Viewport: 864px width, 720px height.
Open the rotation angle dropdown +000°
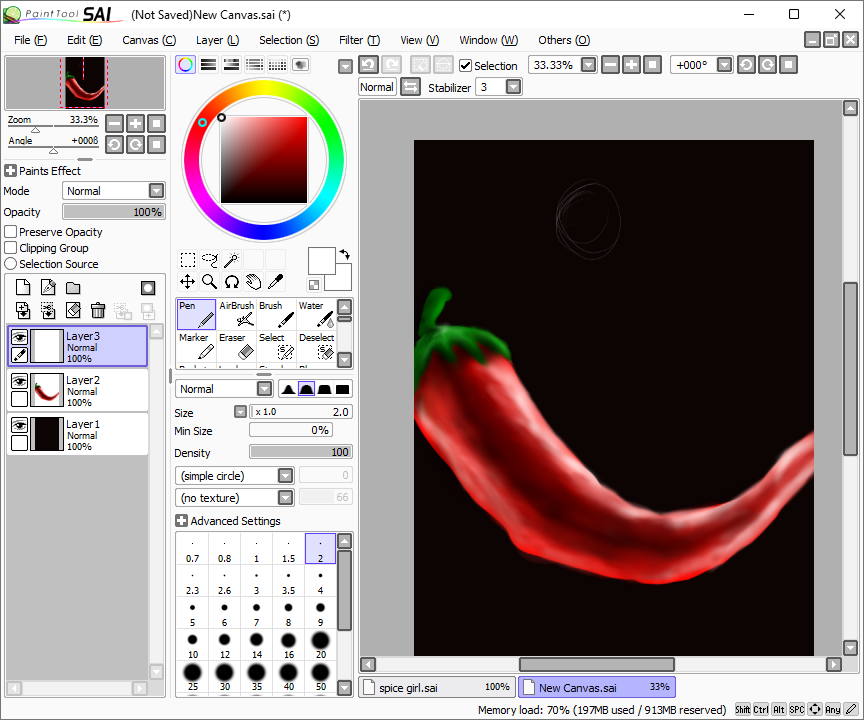[725, 65]
